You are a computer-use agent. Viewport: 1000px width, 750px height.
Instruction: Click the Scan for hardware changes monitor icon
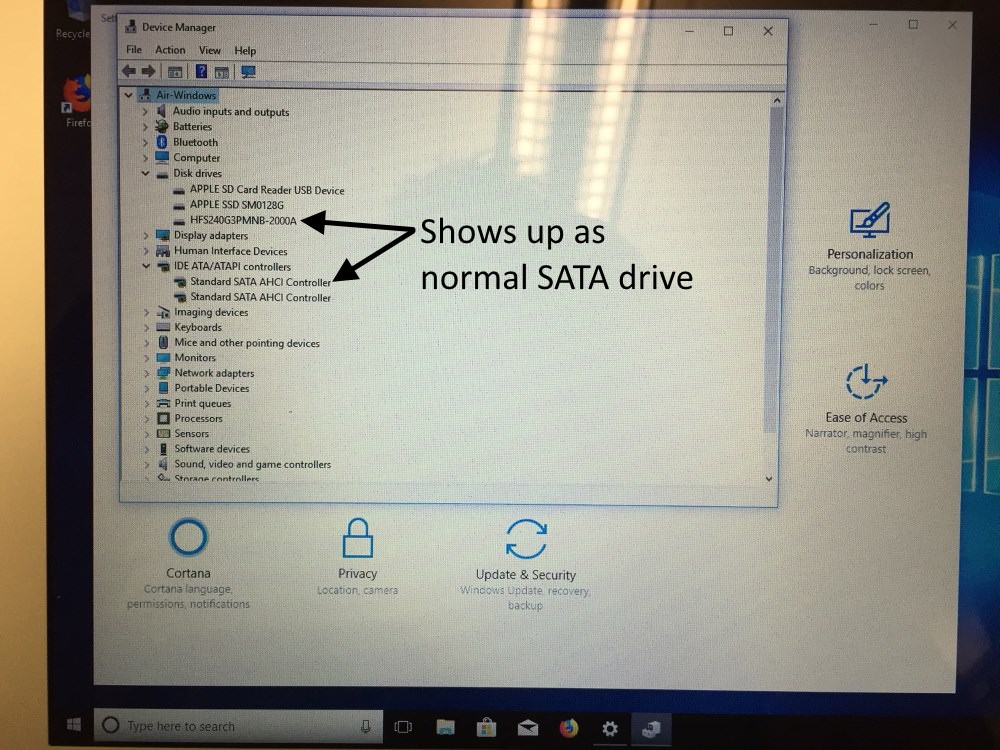tap(248, 72)
